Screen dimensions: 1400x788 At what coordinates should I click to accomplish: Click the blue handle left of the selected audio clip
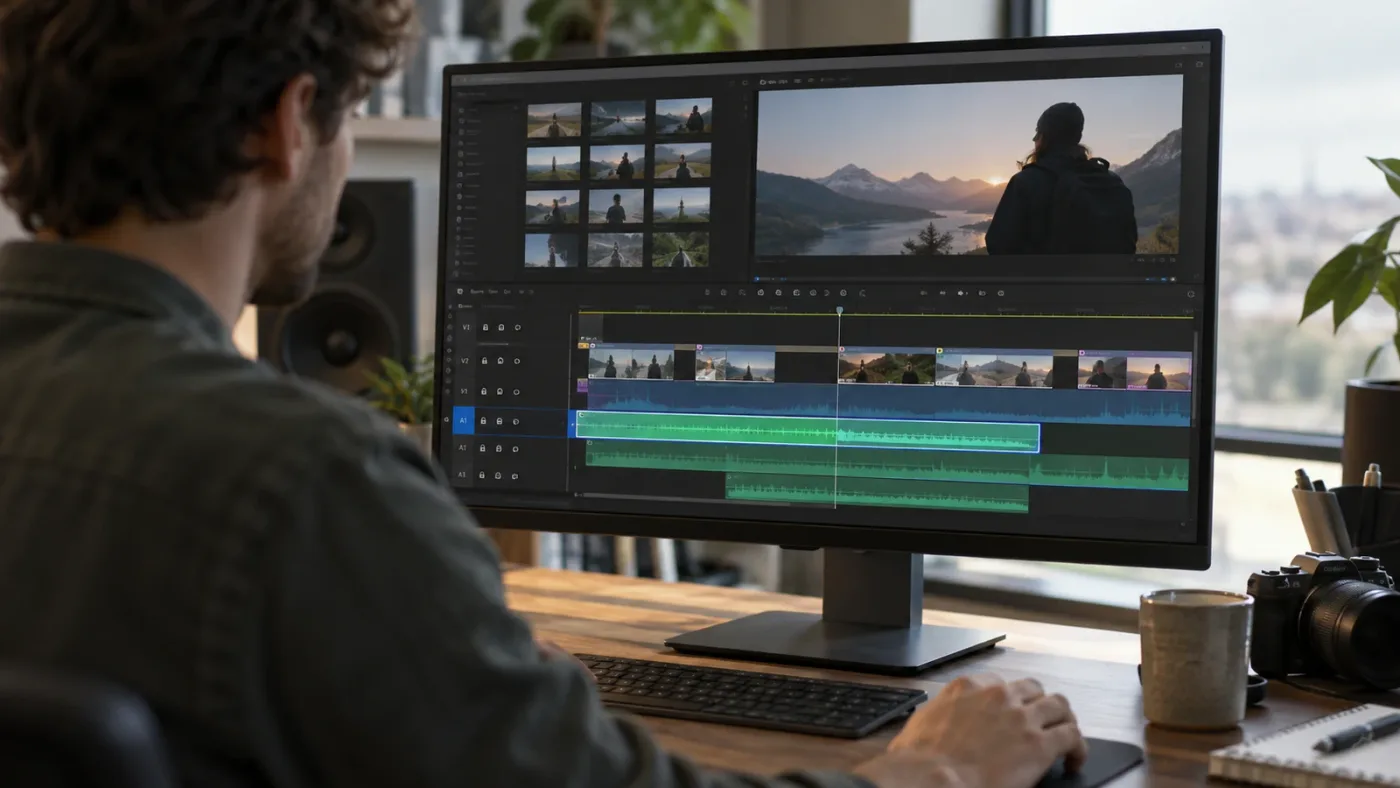point(572,424)
